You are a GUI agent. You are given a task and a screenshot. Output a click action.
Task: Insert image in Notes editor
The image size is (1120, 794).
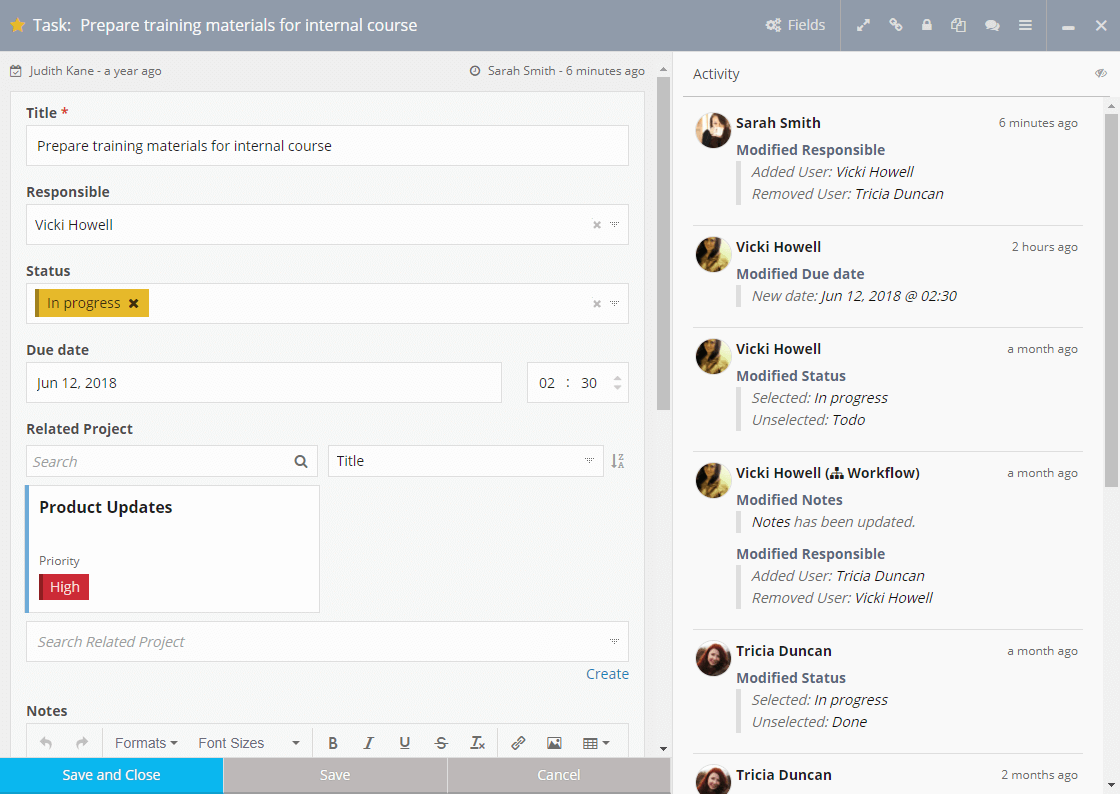pos(554,743)
